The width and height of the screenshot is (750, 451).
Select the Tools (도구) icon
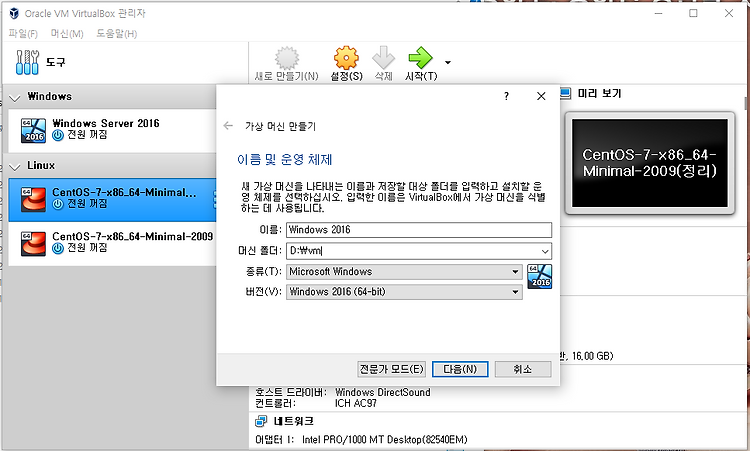27,62
